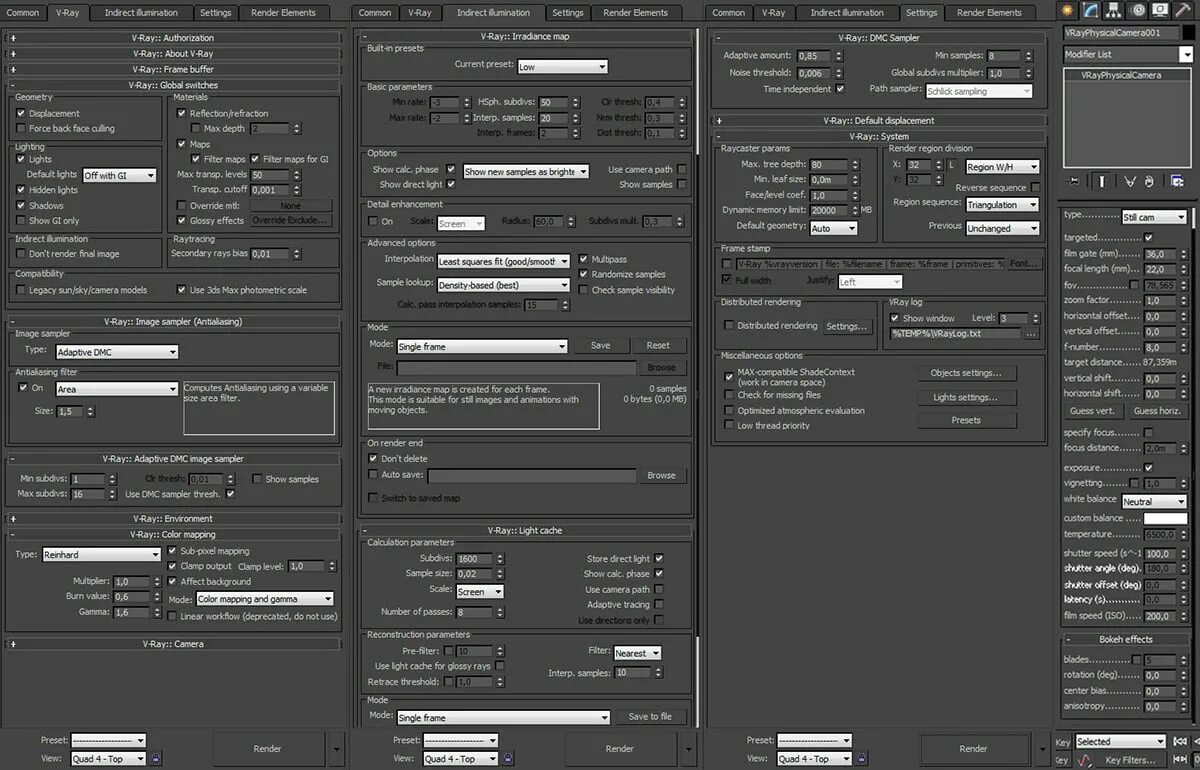Click the L lock in Render region division
This screenshot has height=770, width=1200.
point(951,166)
